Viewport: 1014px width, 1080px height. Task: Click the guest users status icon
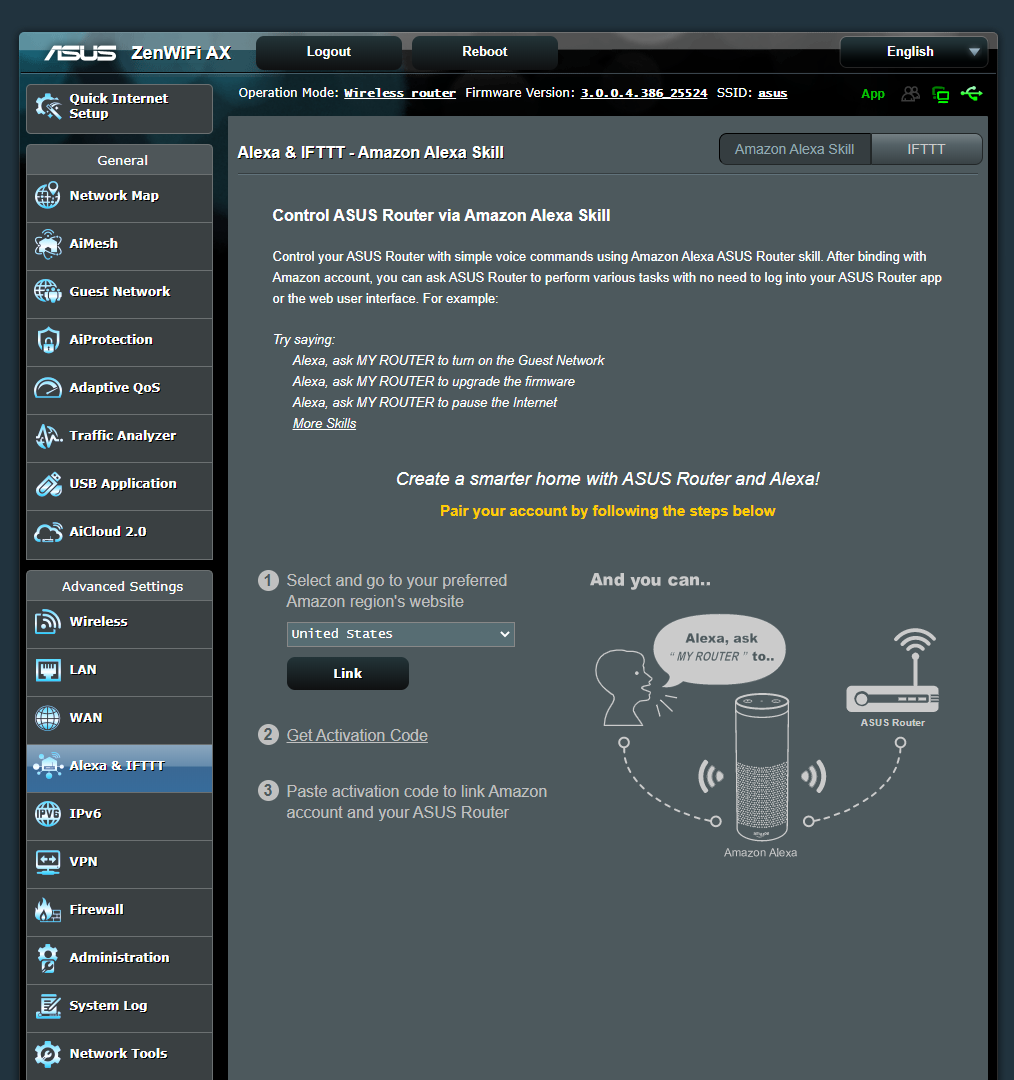coord(911,94)
